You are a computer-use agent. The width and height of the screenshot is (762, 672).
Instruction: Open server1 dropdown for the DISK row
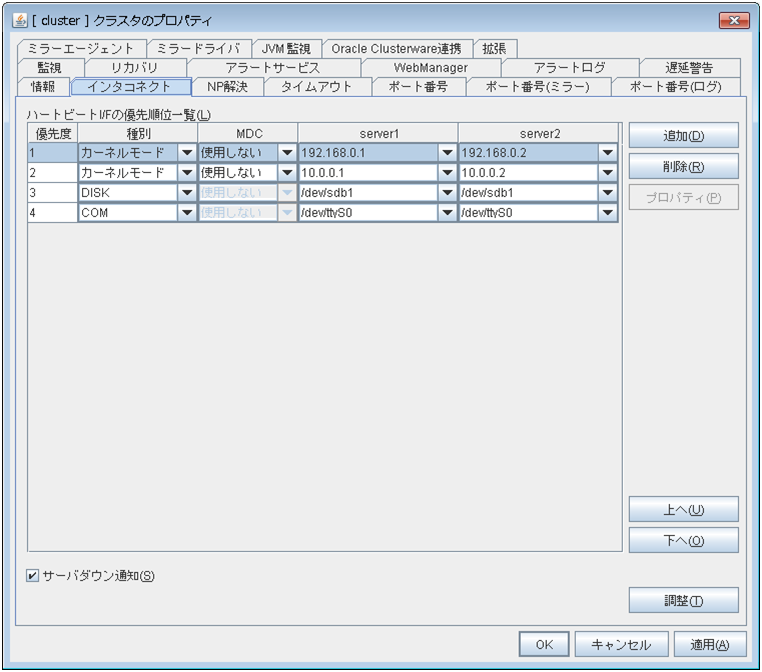[447, 193]
